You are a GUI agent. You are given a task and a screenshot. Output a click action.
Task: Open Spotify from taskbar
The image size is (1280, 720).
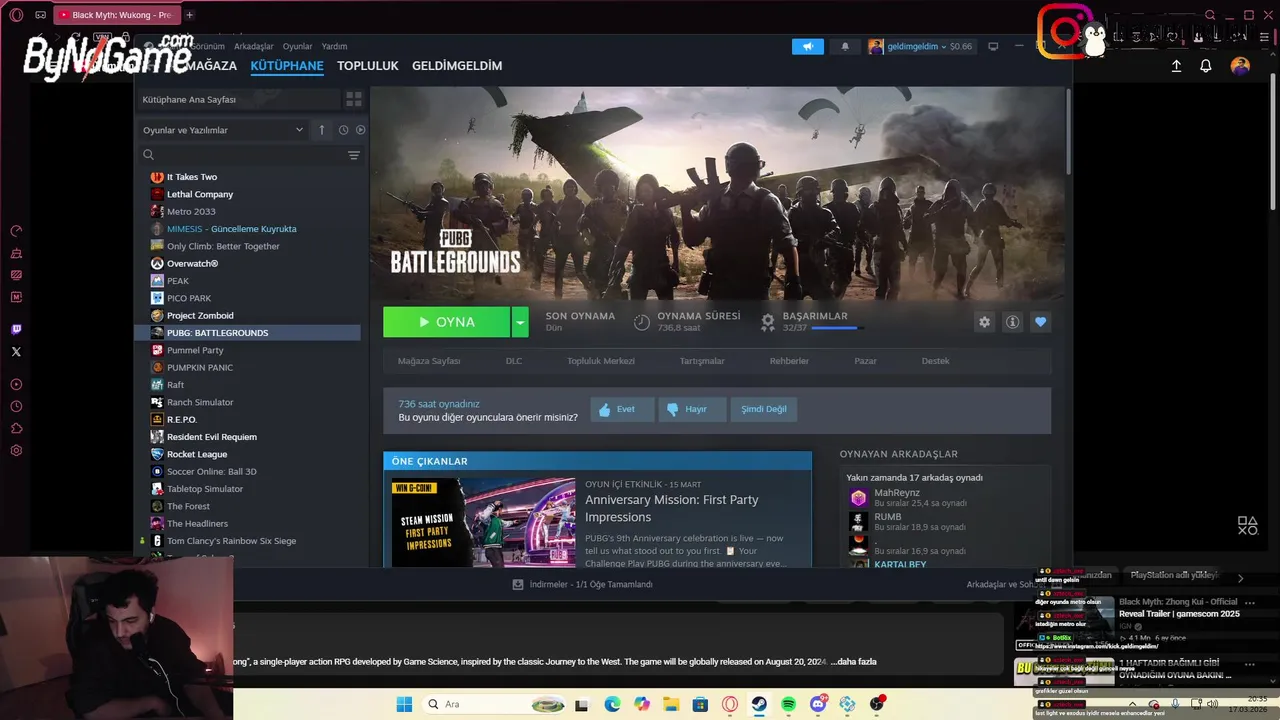[788, 704]
